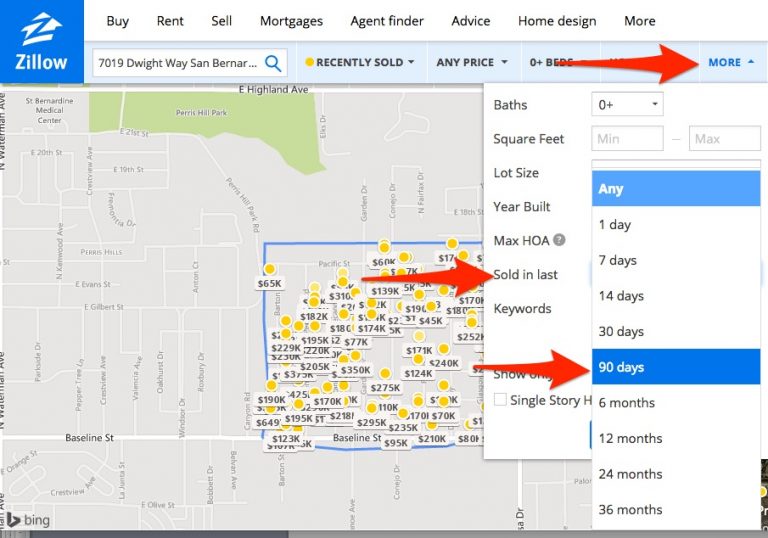Select 90 days option
Viewport: 768px width, 538px height.
[x=676, y=367]
